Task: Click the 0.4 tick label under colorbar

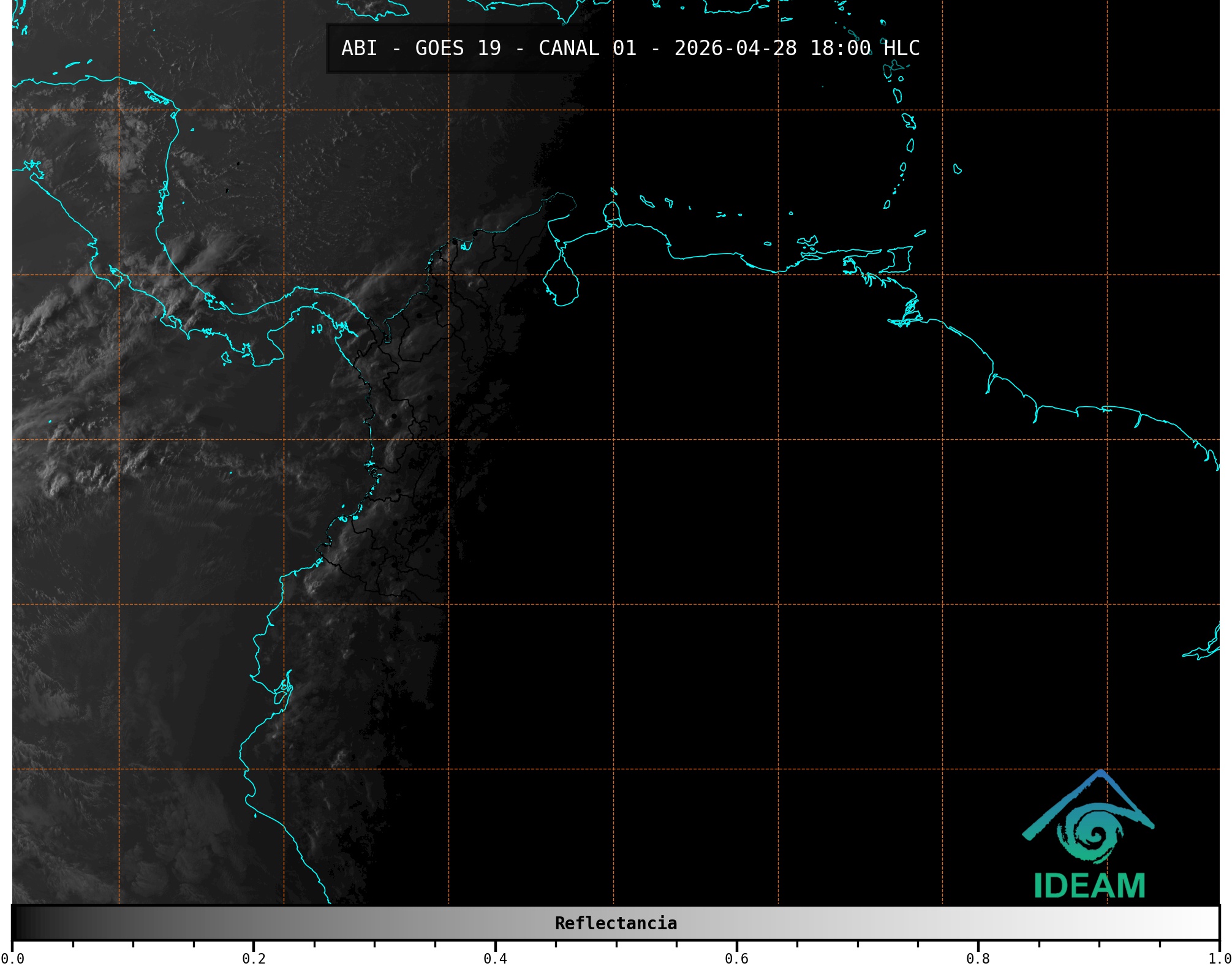Action: pos(495,958)
